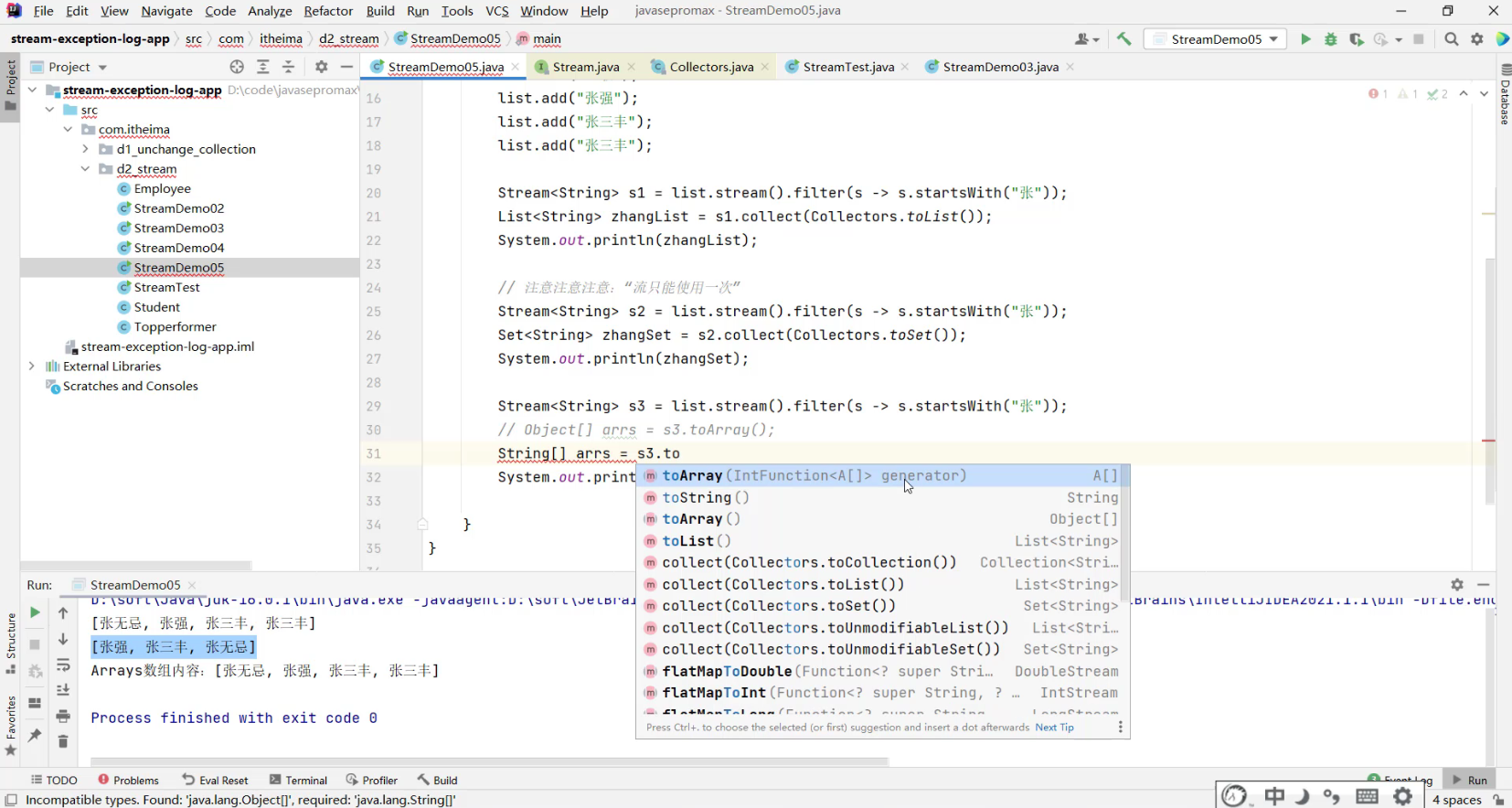Click print icon in Run panel
Viewport: 1512px width, 808px height.
[x=63, y=717]
